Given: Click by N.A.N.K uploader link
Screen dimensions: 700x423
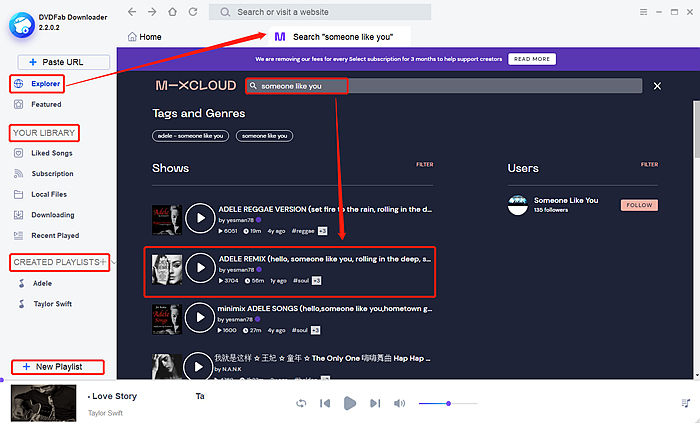Looking at the screenshot, I should 228,369.
